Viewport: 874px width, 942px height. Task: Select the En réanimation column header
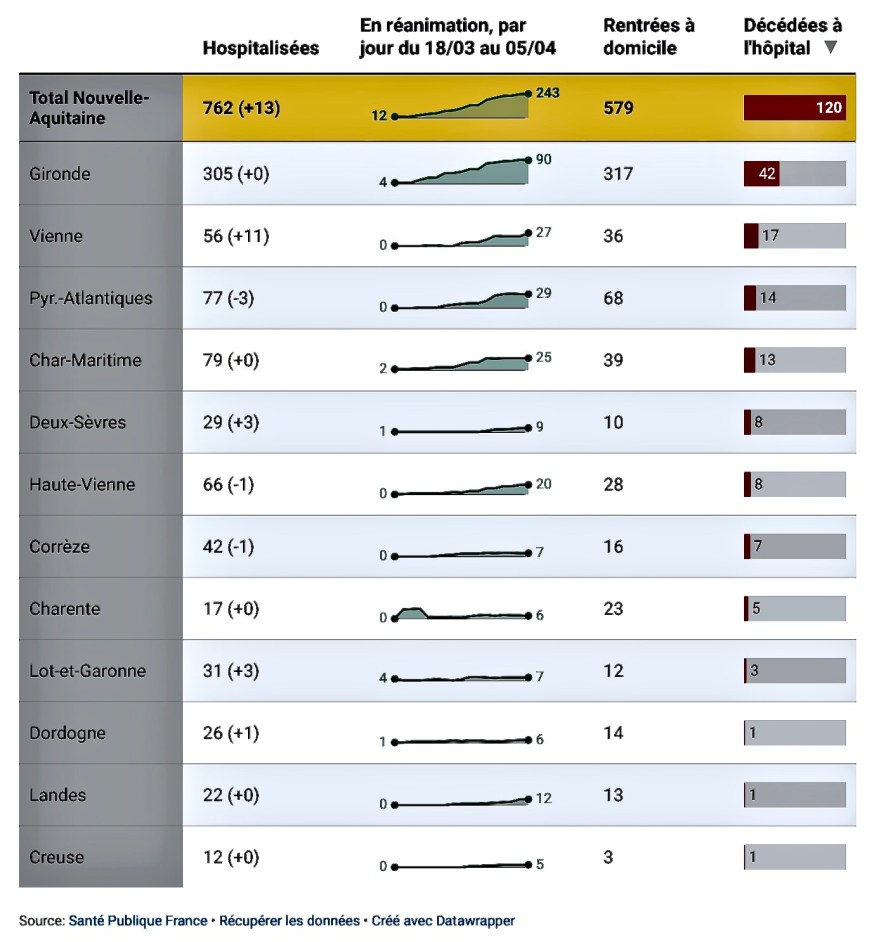[457, 37]
